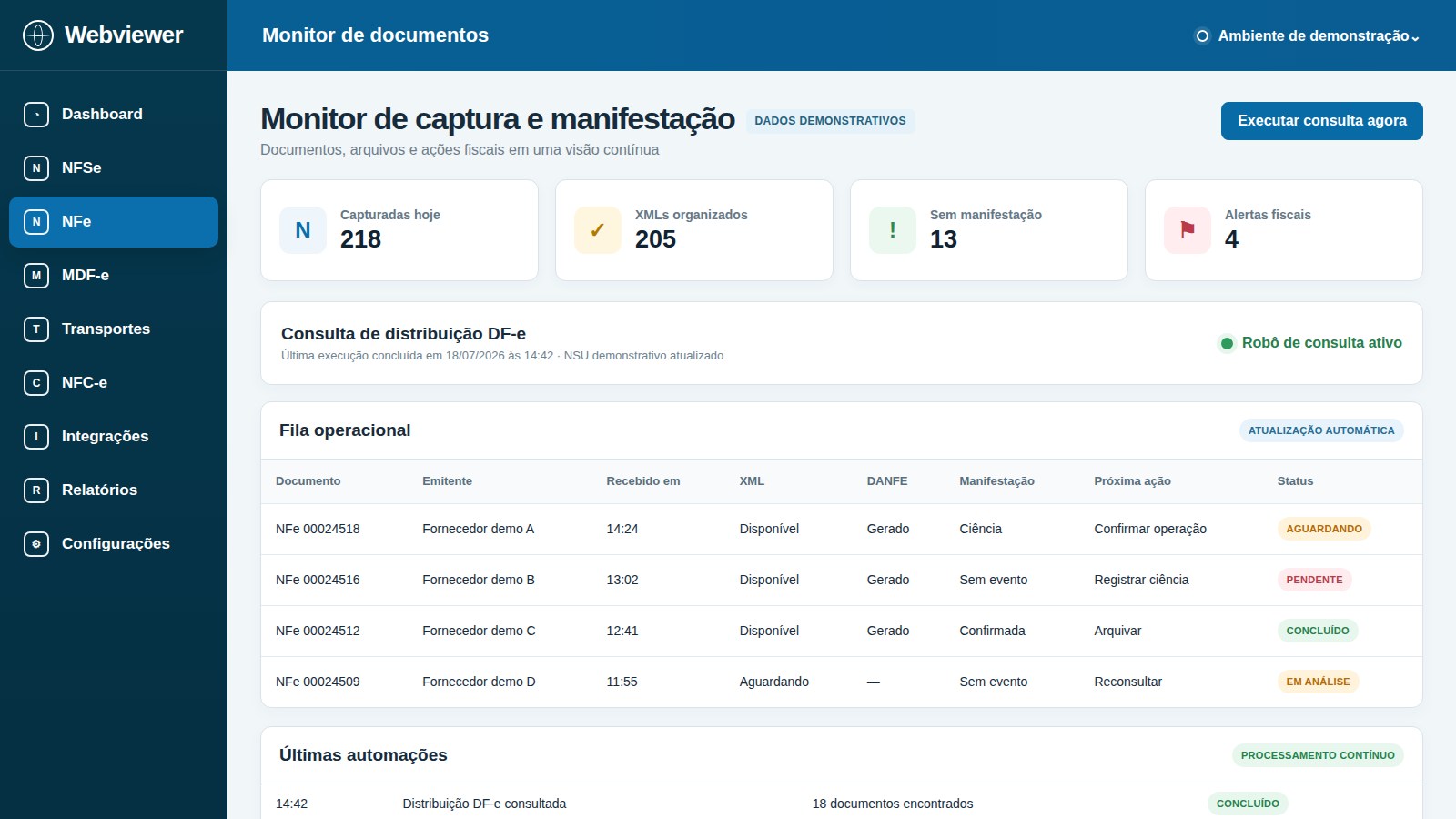
Task: Click the AGUARDANDO status badge
Action: tap(1324, 529)
